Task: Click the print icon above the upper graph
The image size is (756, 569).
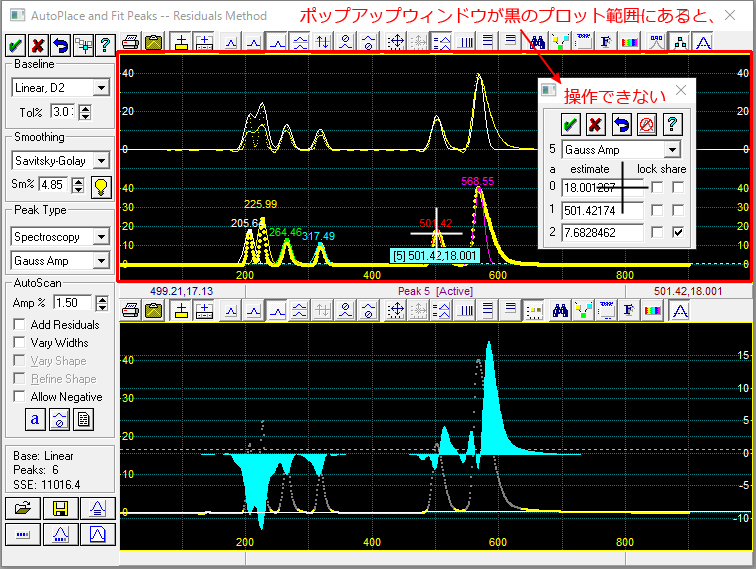Action: tap(130, 42)
